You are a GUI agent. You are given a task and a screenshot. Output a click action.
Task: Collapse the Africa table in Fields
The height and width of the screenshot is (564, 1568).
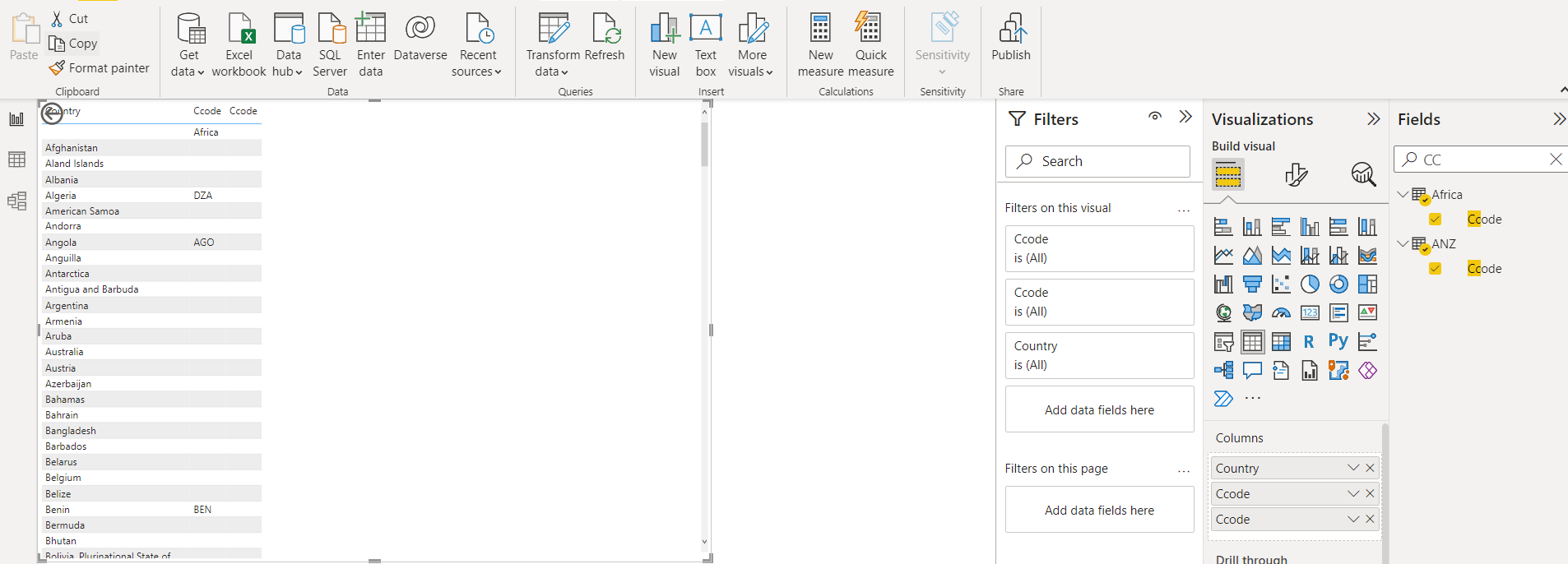point(1403,195)
